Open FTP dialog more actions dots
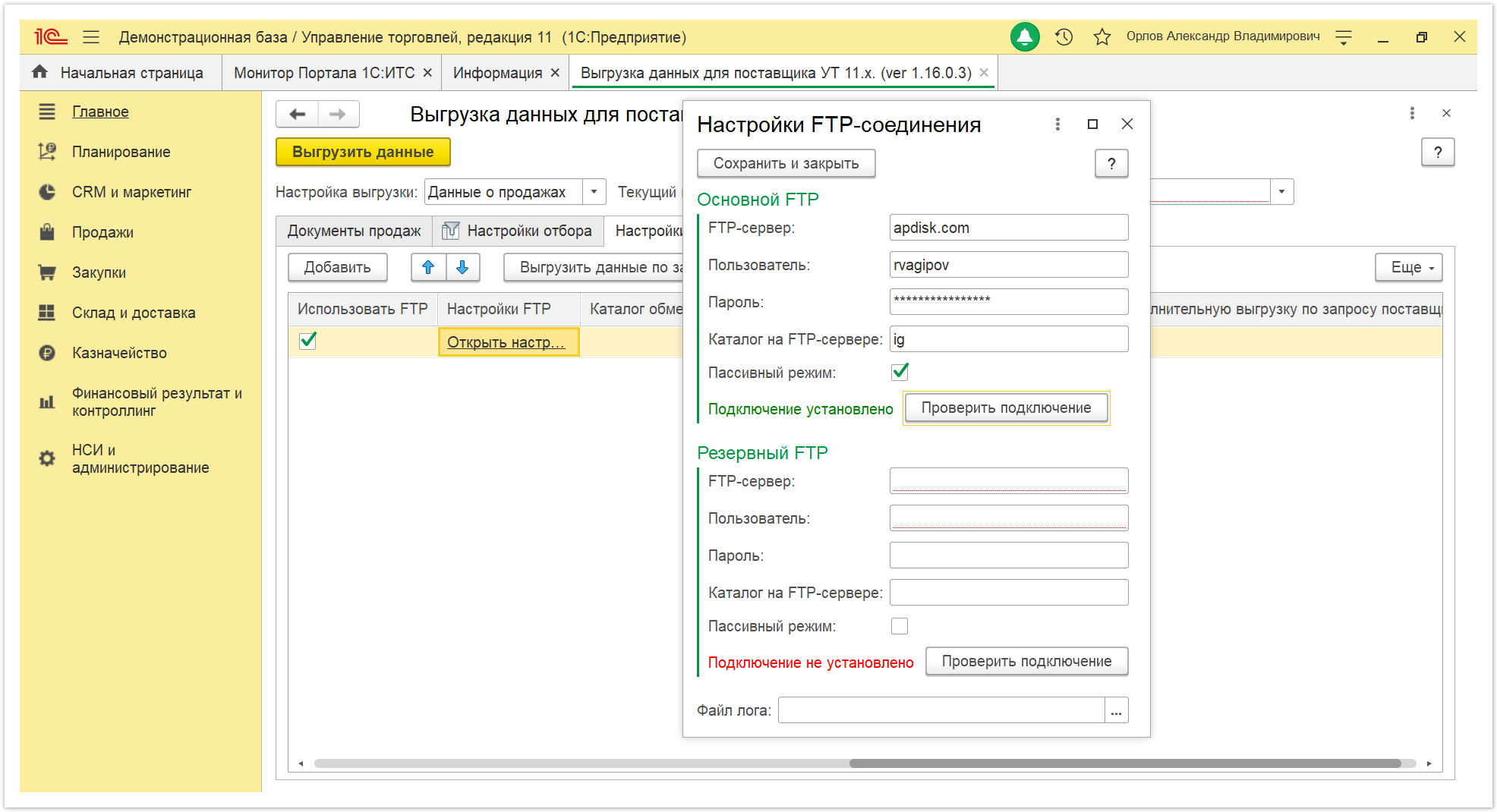Screen dimensions: 1497x812 point(1057,124)
